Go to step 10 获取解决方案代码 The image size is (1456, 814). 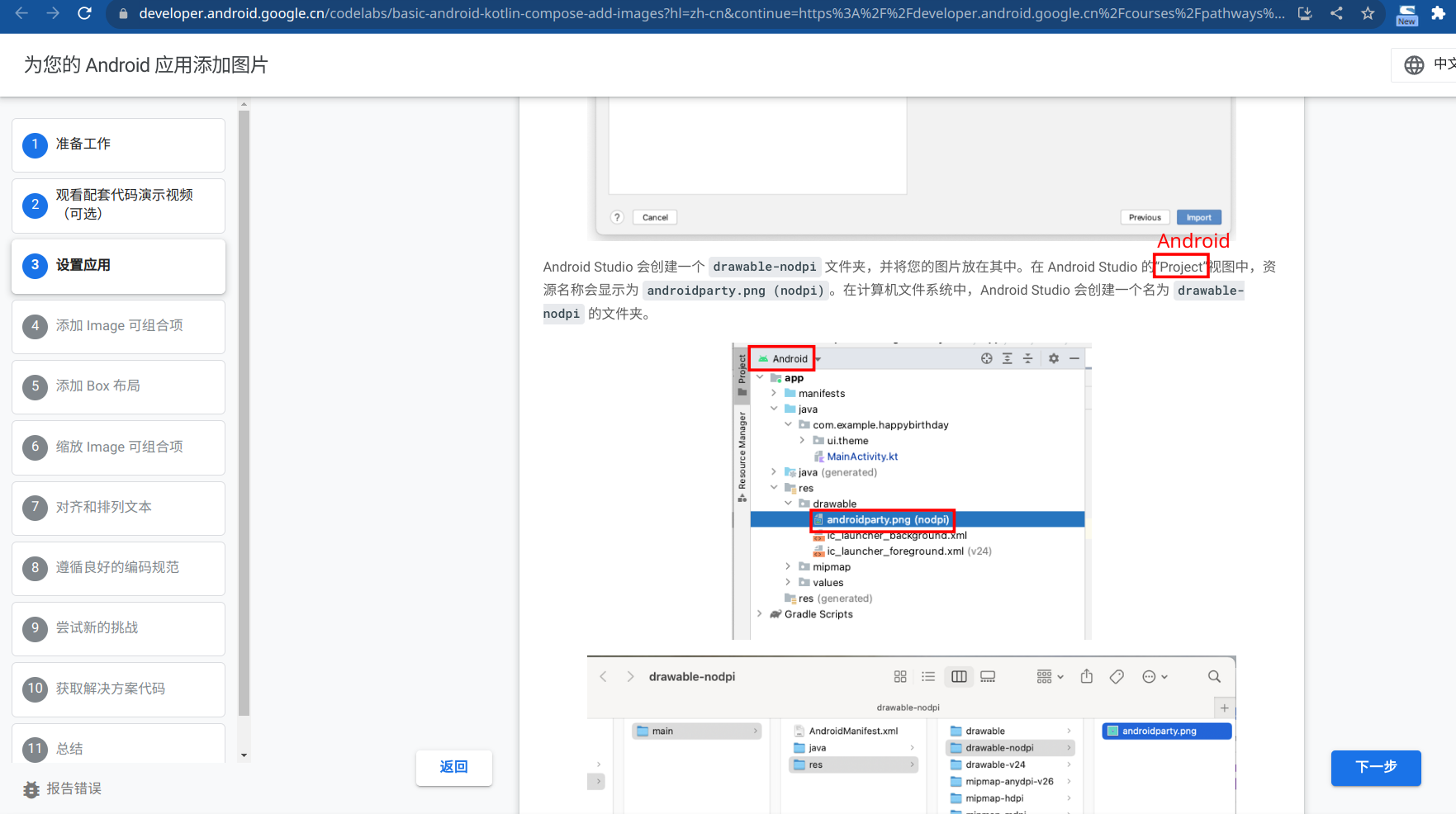[118, 689]
